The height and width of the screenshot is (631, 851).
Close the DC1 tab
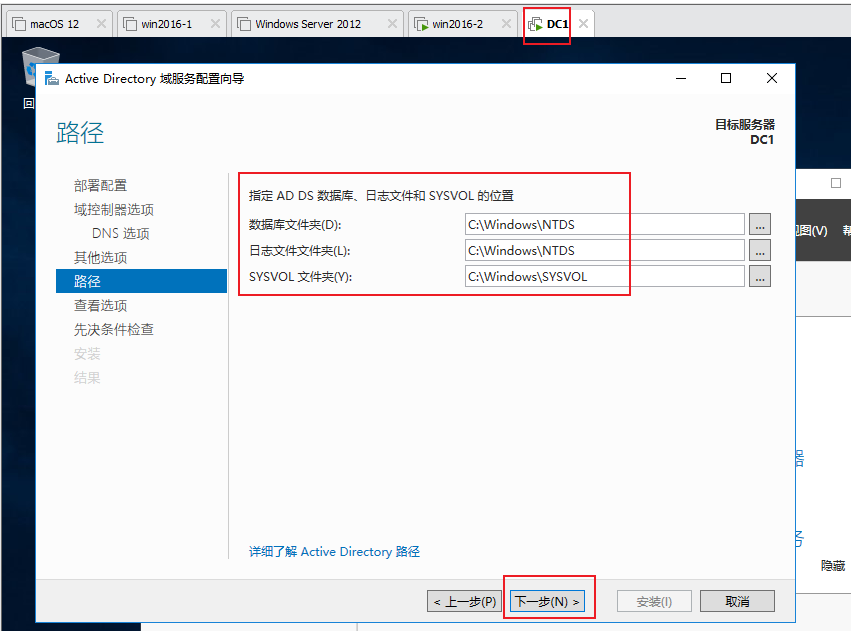pos(583,23)
